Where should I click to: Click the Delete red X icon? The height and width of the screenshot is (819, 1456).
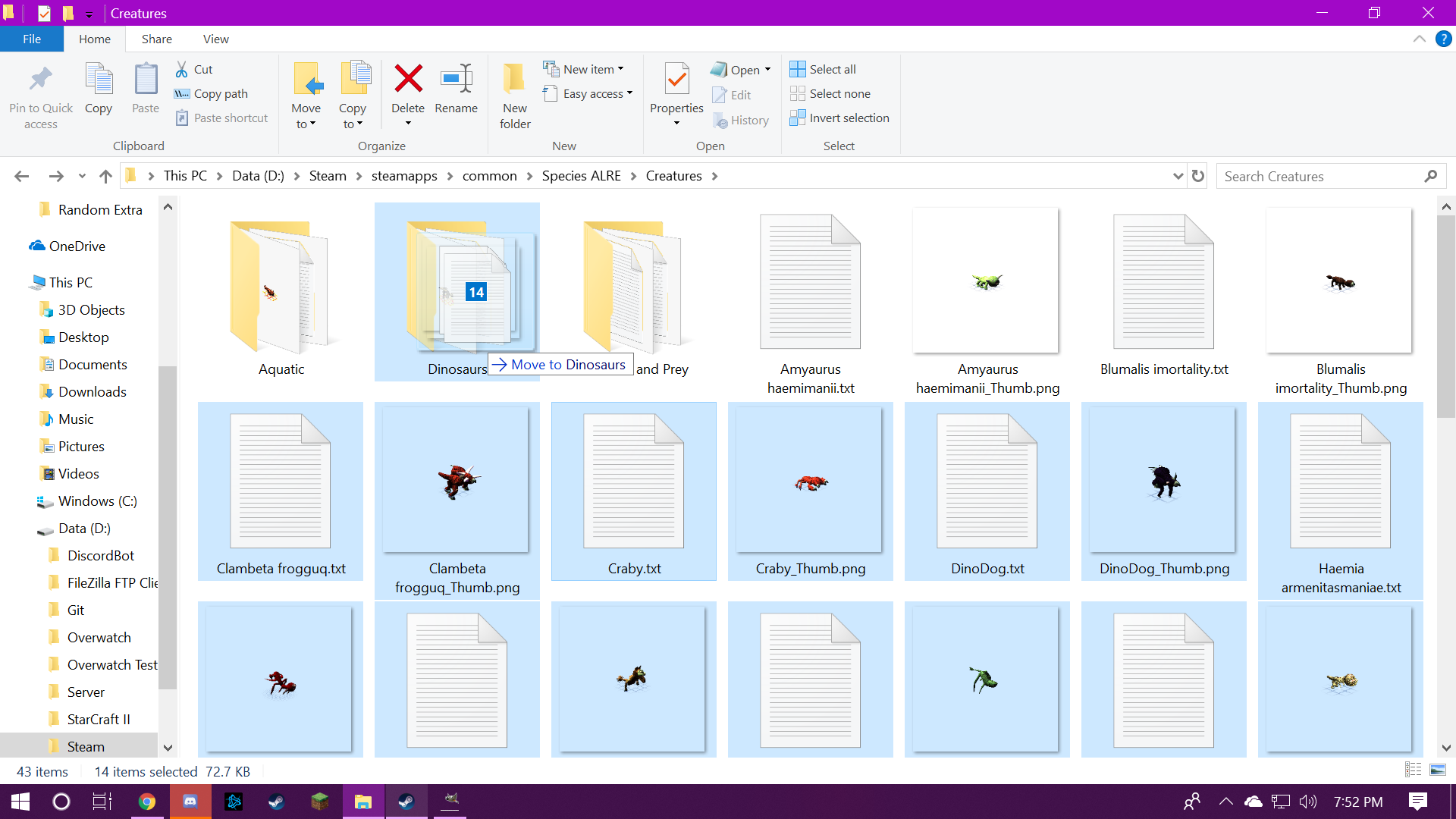[x=408, y=79]
